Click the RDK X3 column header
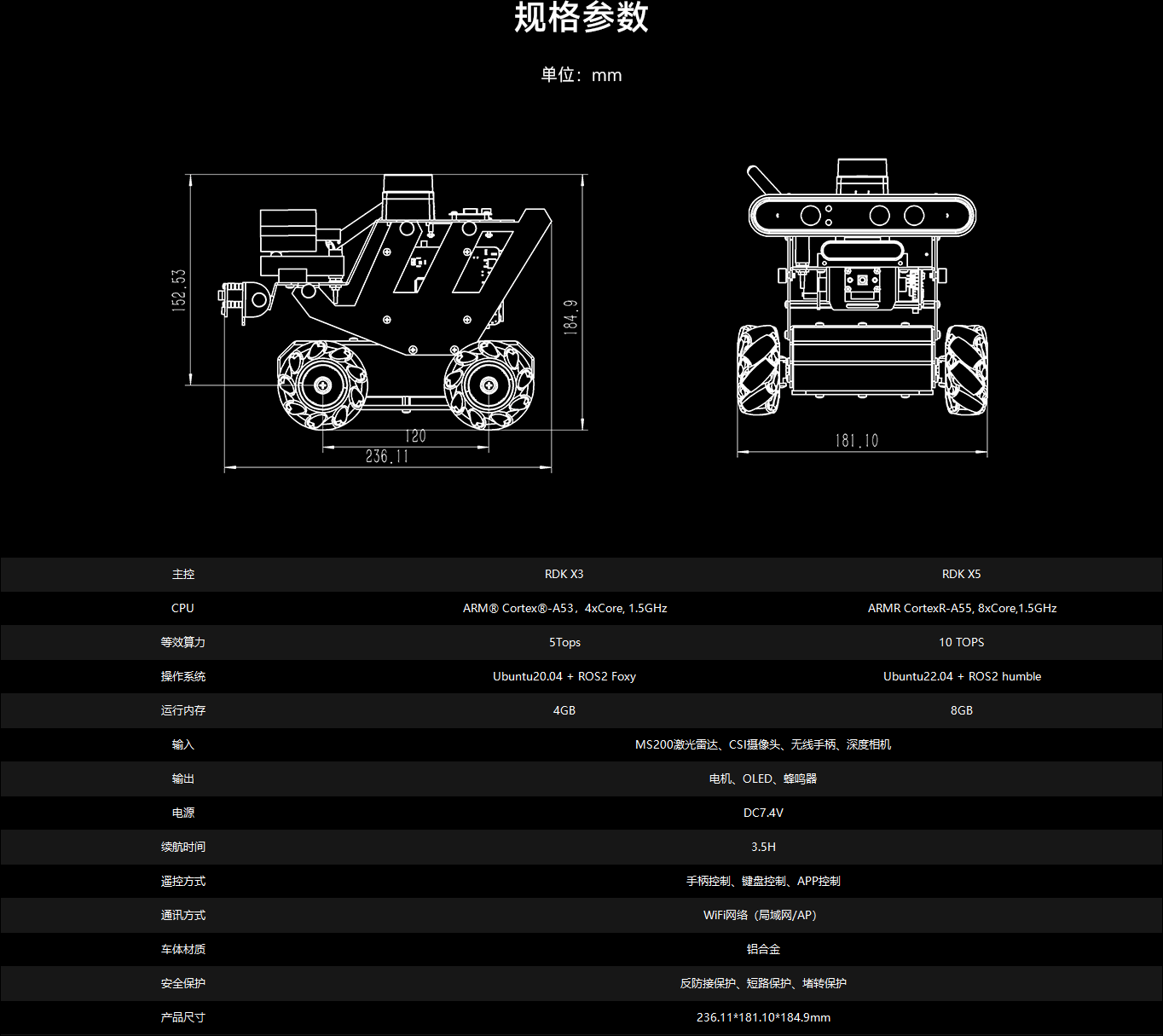Screen dimensions: 1163x1036 pos(564,574)
